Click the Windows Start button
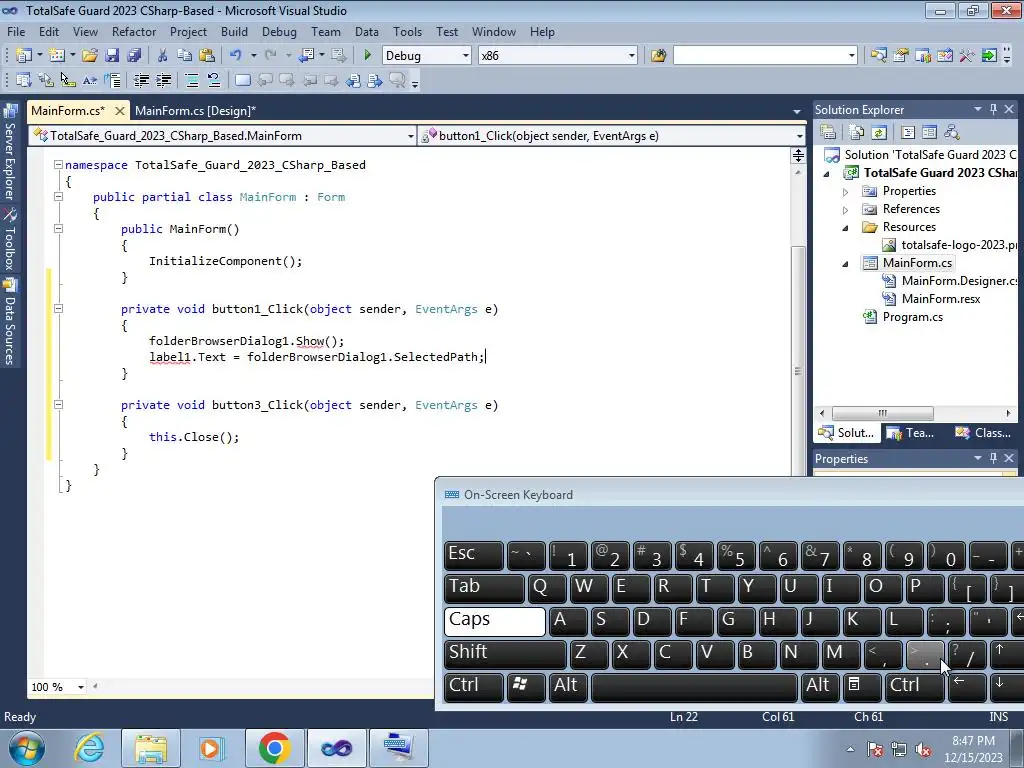This screenshot has width=1024, height=768. pos(27,748)
